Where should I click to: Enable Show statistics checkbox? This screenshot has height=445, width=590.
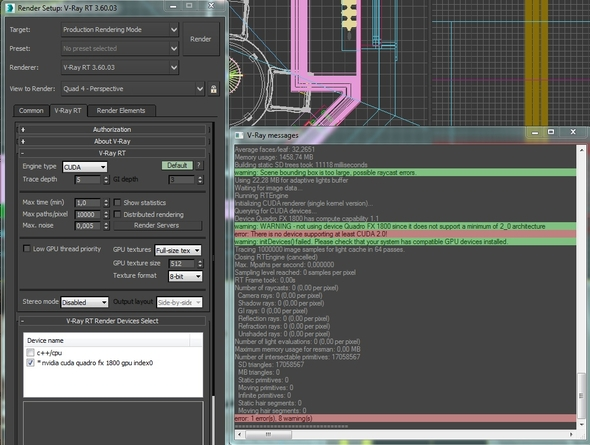click(117, 202)
